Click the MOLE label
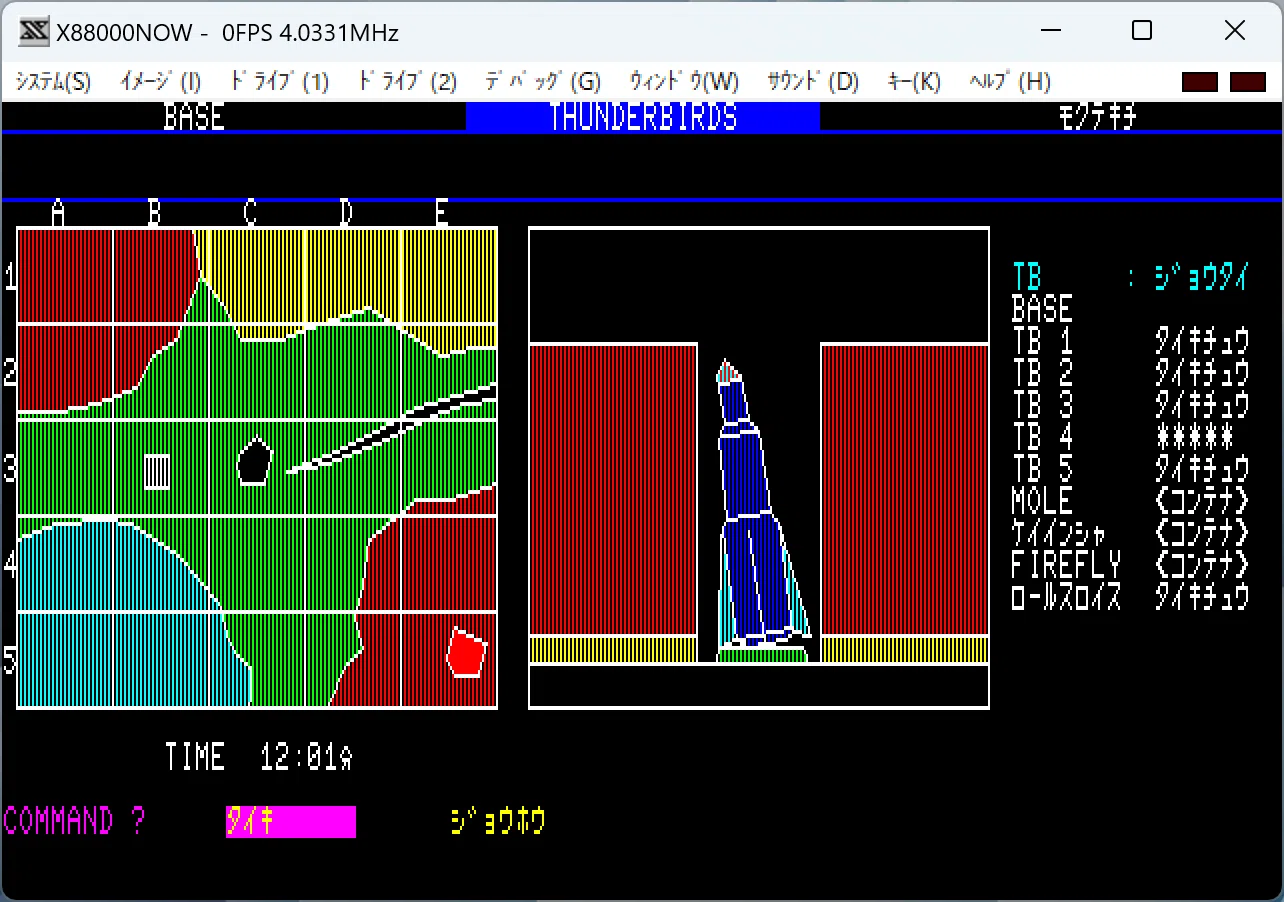This screenshot has width=1284, height=902. click(1042, 501)
